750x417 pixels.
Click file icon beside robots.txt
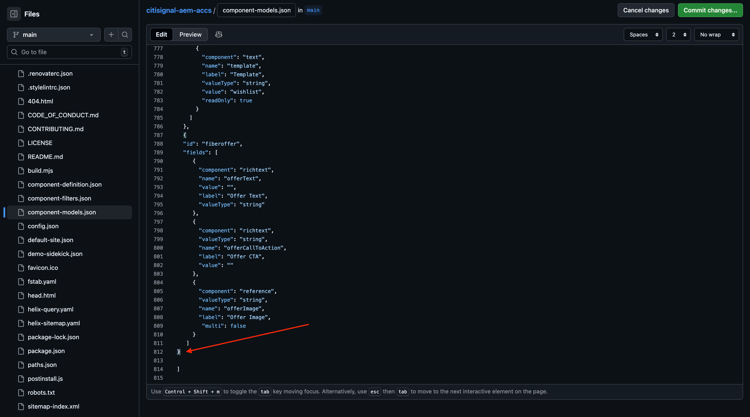pos(21,393)
